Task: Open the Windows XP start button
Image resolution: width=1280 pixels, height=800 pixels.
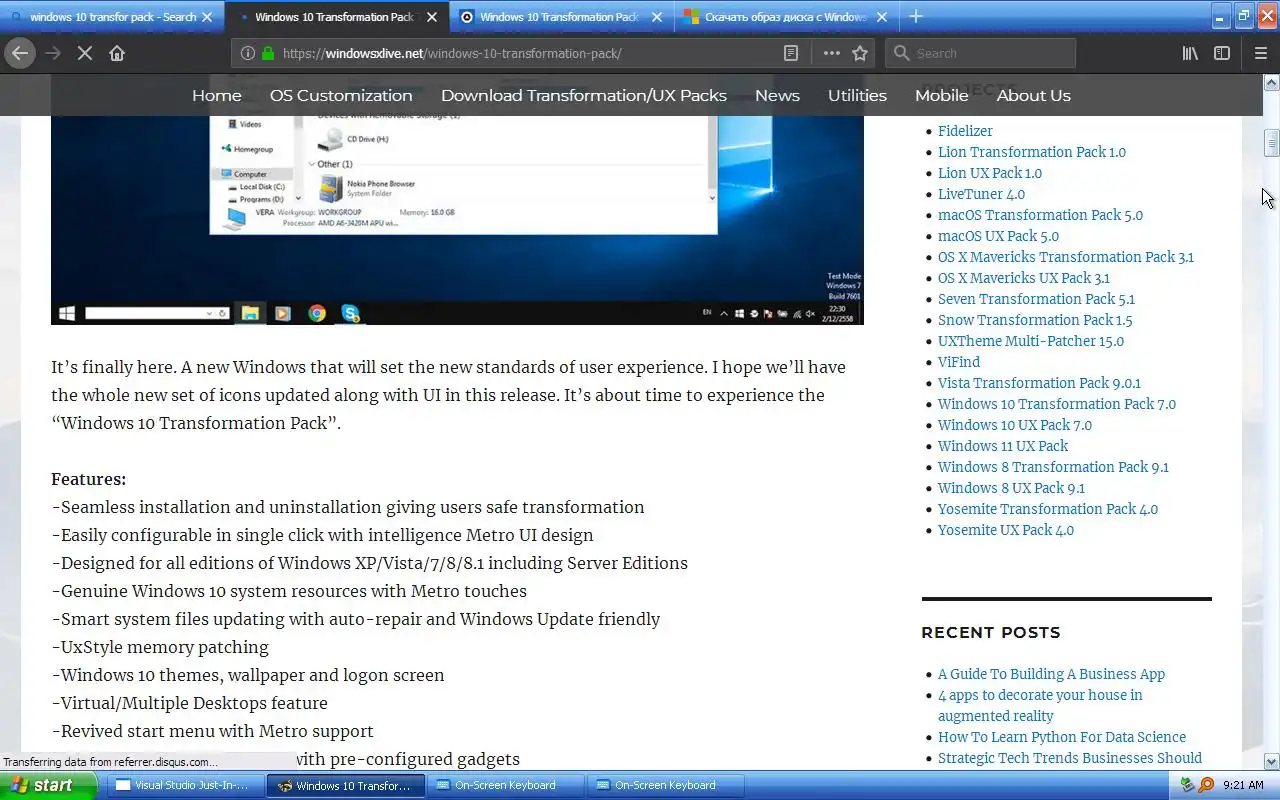Action: pos(48,785)
